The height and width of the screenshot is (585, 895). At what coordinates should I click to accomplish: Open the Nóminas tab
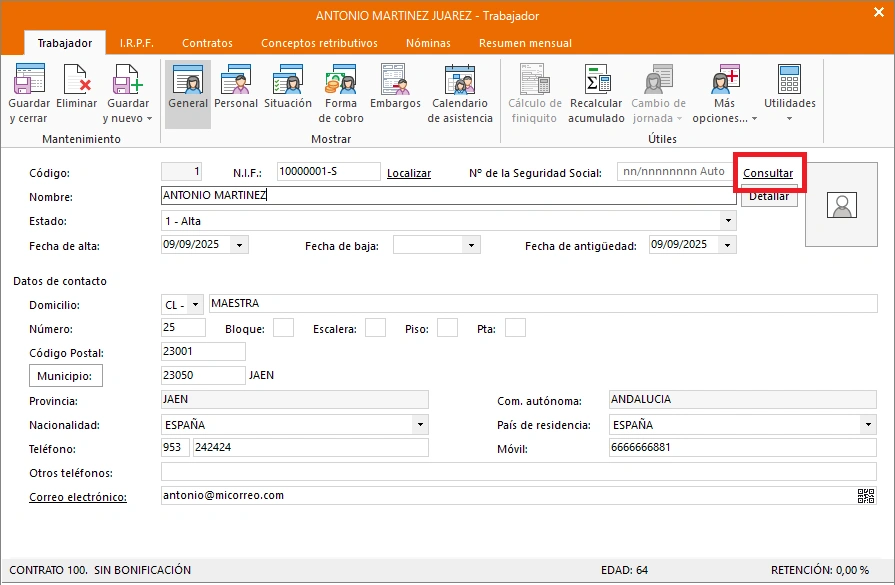coord(428,43)
